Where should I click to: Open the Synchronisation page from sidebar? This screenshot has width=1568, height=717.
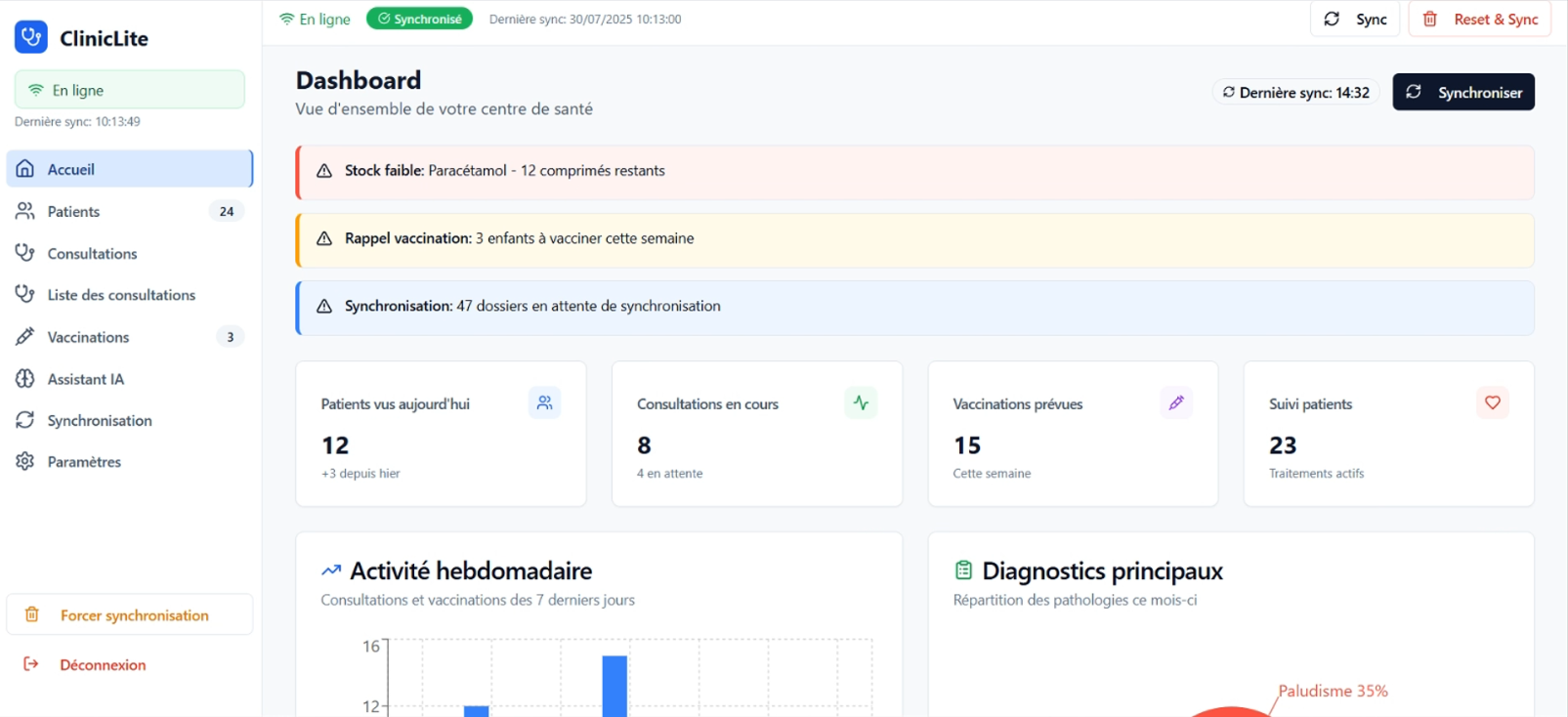pyautogui.click(x=130, y=420)
